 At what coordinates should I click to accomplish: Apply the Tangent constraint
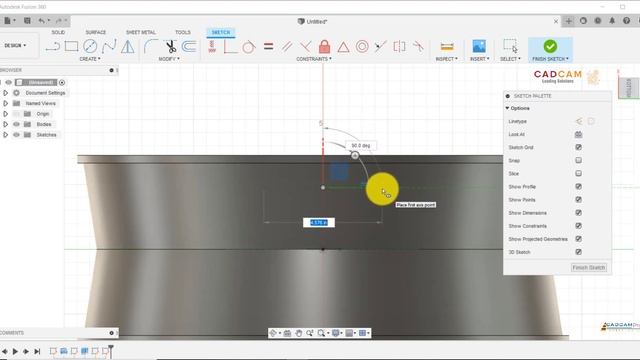[249, 47]
